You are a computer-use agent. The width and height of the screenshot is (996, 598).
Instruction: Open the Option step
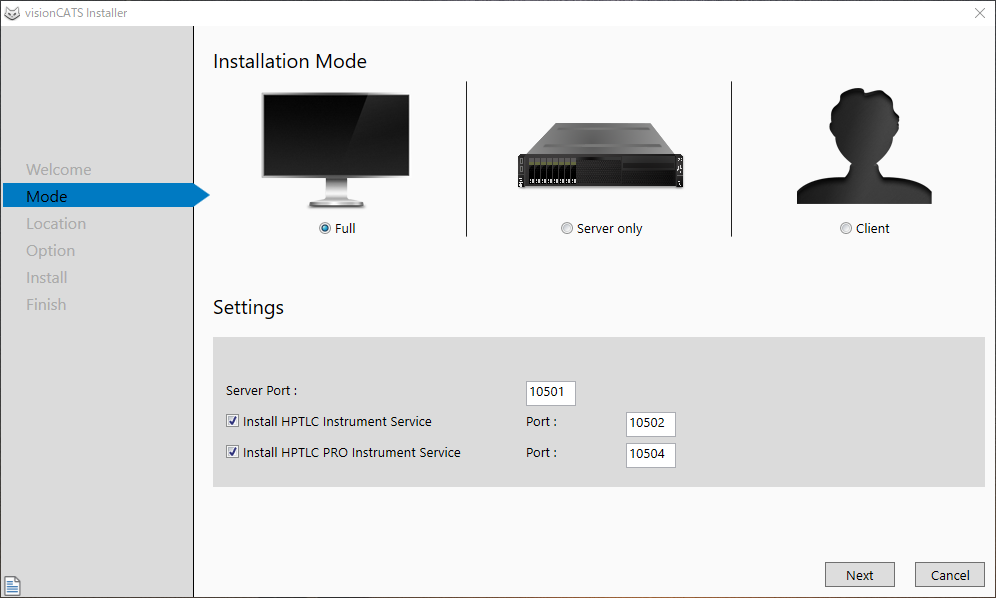point(50,251)
